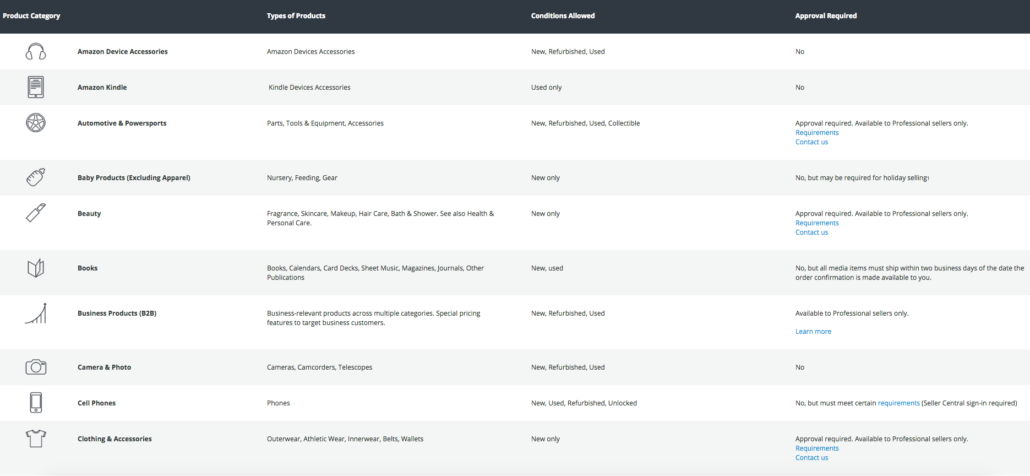Select the Books category name
Image resolution: width=1030 pixels, height=476 pixels.
pos(87,268)
